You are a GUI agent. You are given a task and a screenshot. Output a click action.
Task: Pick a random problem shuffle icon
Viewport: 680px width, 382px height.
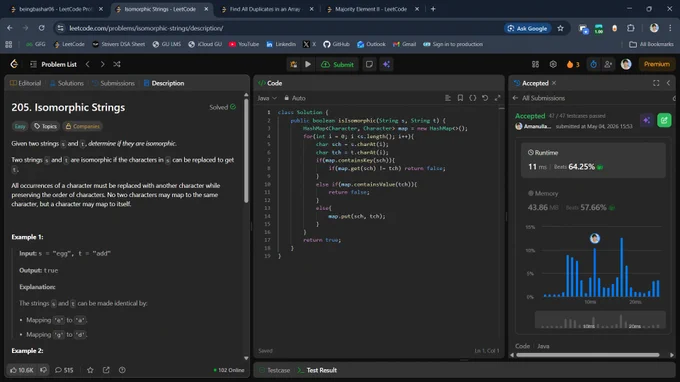click(117, 64)
